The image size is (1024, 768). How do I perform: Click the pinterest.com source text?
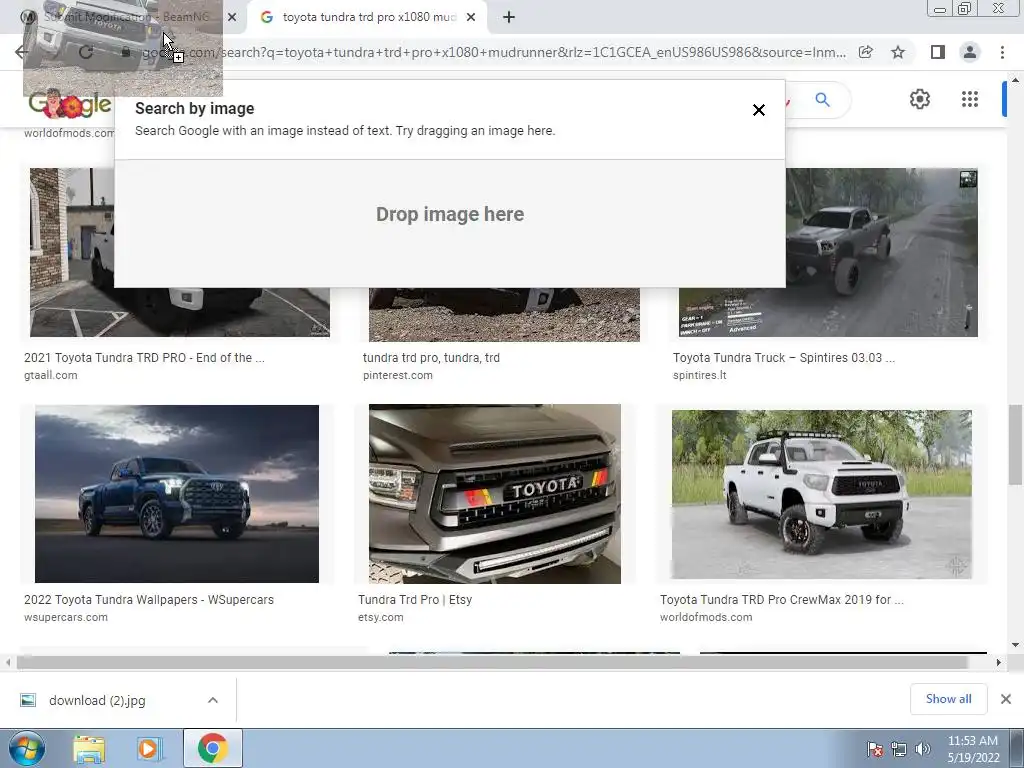click(398, 376)
